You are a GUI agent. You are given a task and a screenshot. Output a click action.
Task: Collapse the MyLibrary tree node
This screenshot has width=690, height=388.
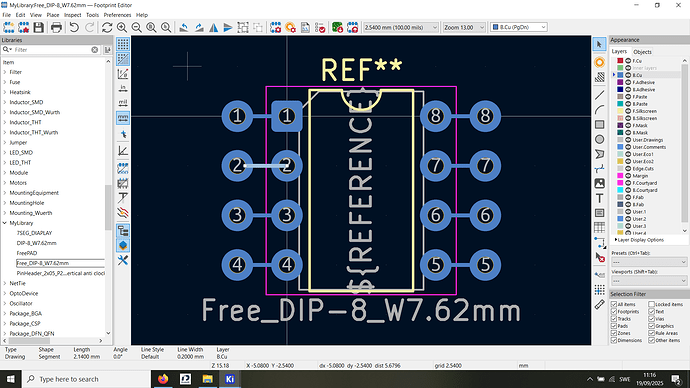click(5, 223)
